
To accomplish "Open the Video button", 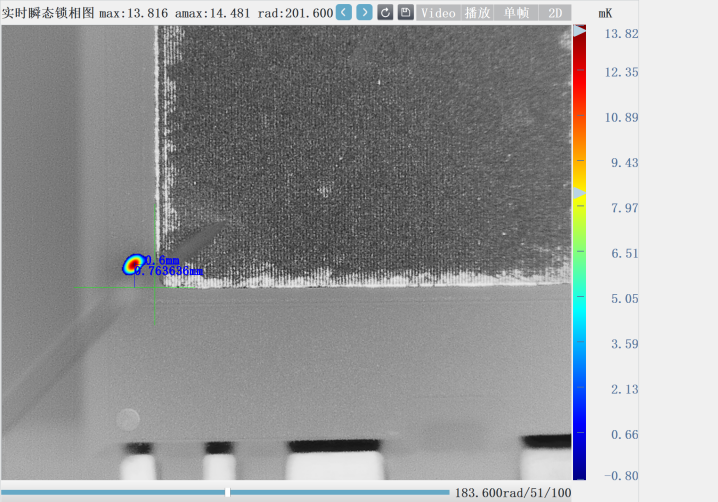I will 439,13.
